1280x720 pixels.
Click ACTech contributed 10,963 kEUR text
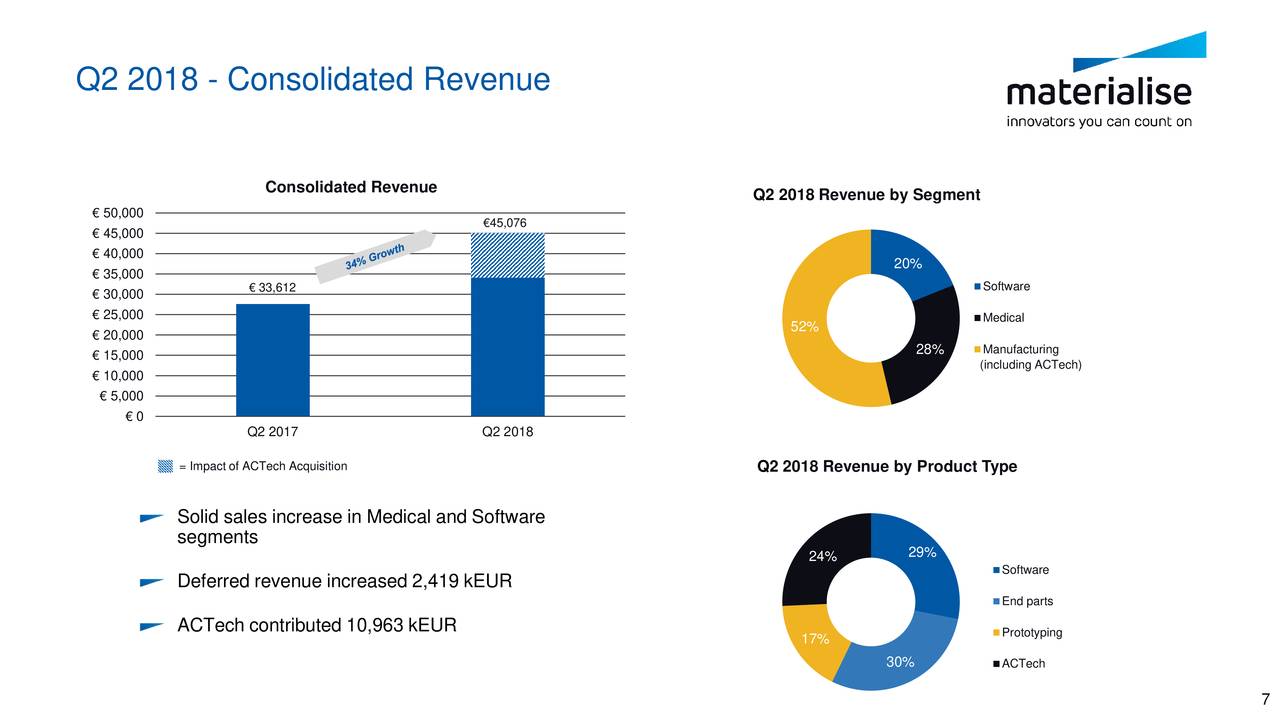click(317, 627)
